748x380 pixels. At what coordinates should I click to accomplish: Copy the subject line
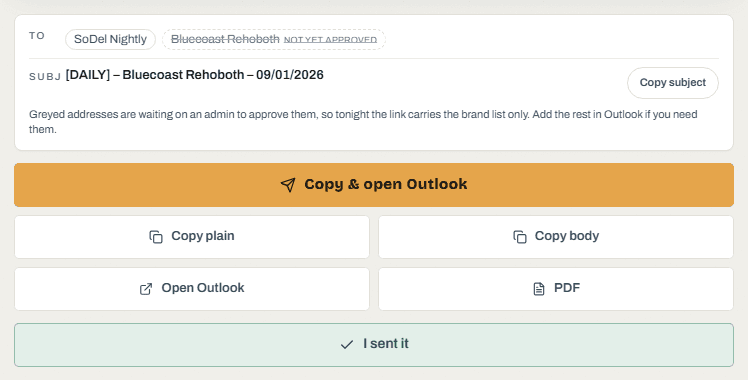coord(673,83)
